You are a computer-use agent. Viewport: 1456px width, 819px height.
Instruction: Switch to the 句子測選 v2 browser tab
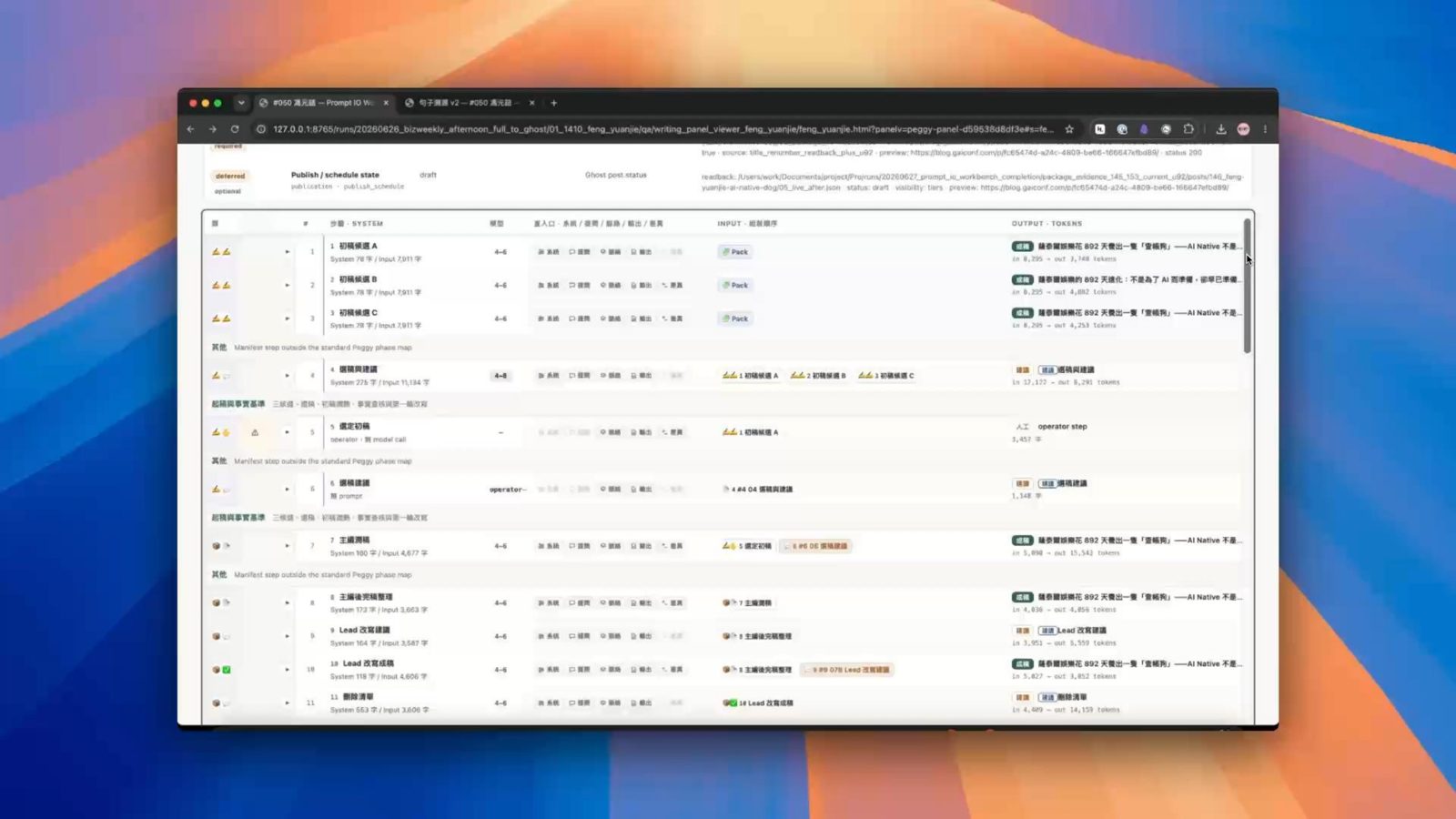coord(467,103)
